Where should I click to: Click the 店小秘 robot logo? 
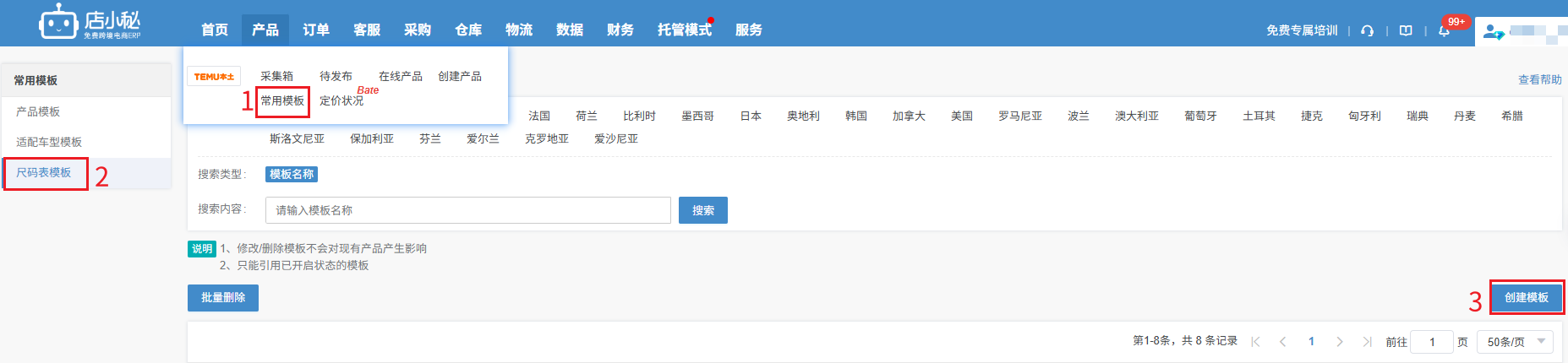[58, 22]
